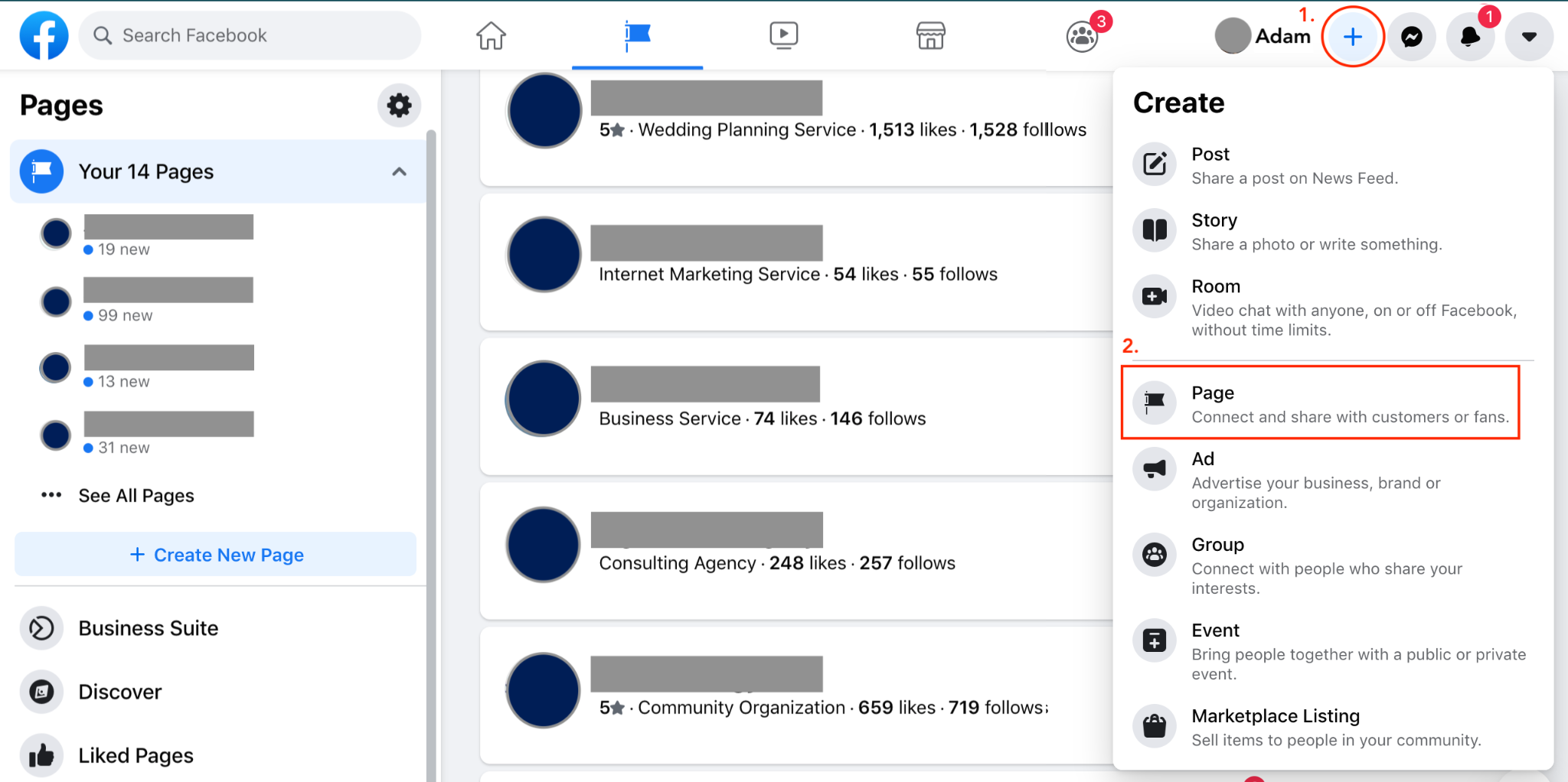The image size is (1568, 782).
Task: Click the Facebook logo
Action: tap(44, 35)
